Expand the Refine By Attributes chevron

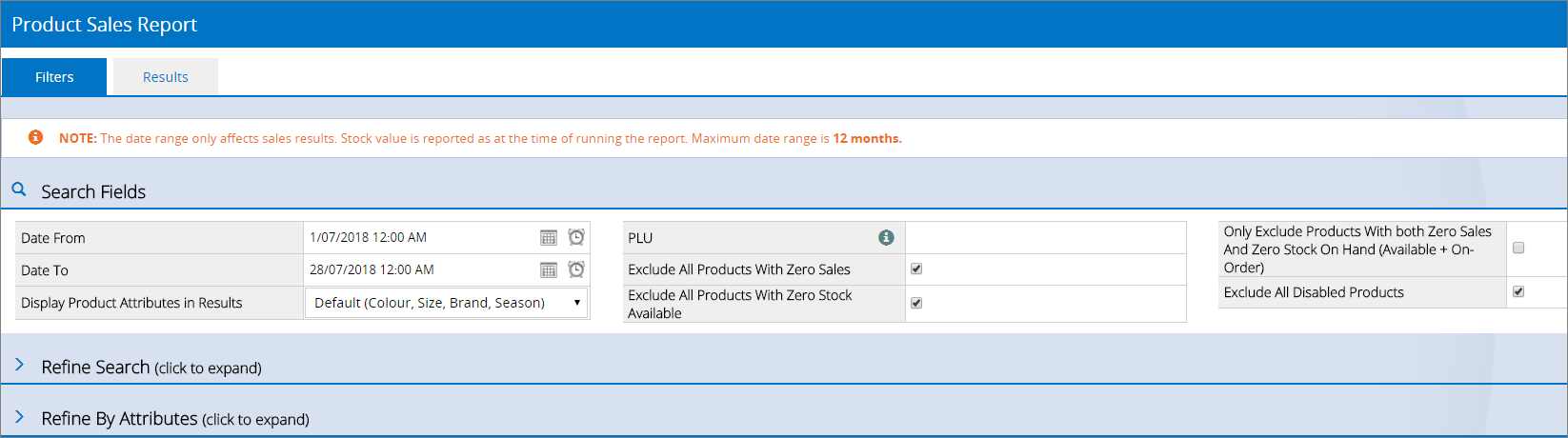click(19, 417)
